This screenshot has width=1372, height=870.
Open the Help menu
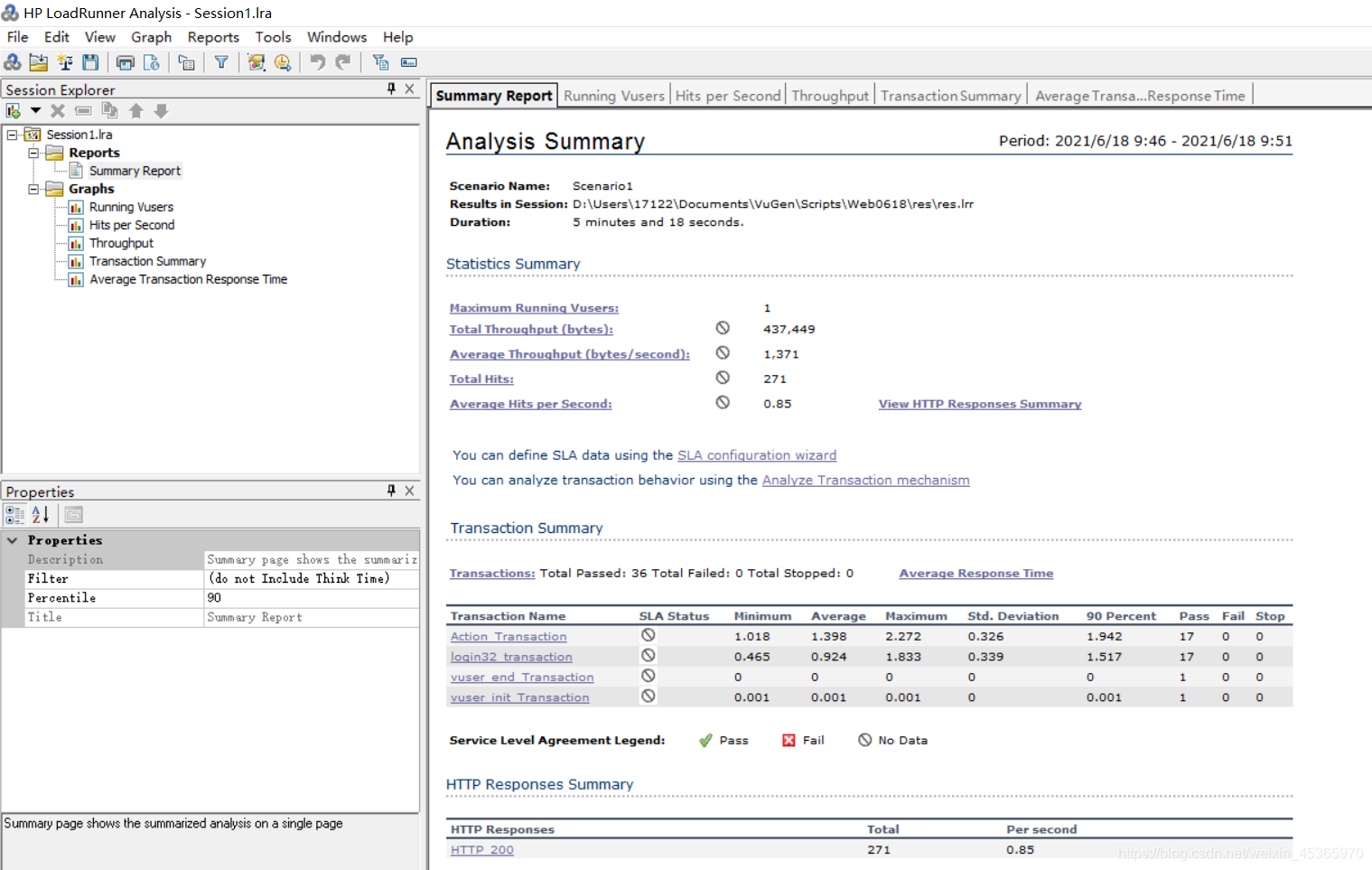click(x=397, y=37)
